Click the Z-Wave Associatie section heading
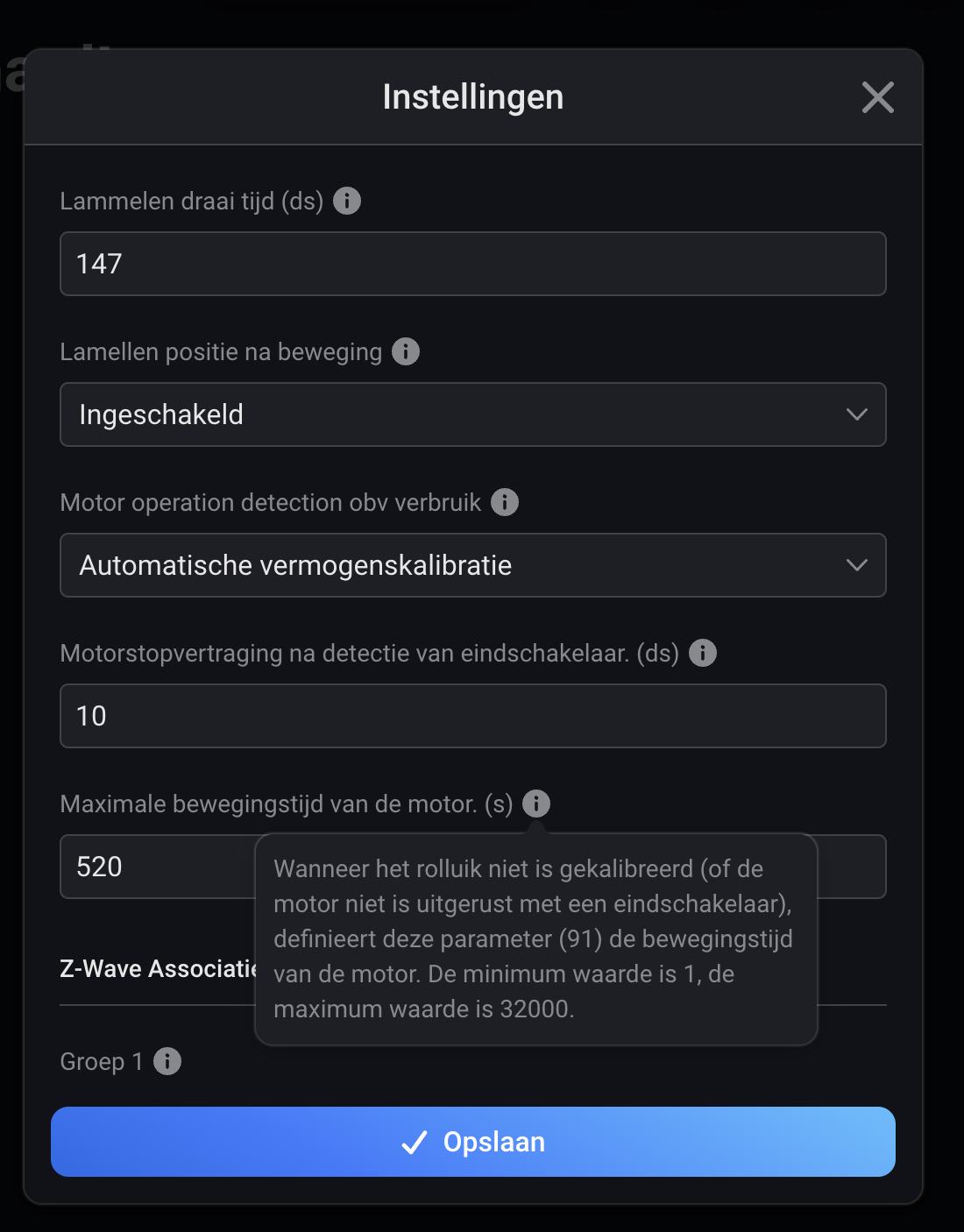The width and height of the screenshot is (964, 1232). click(158, 968)
